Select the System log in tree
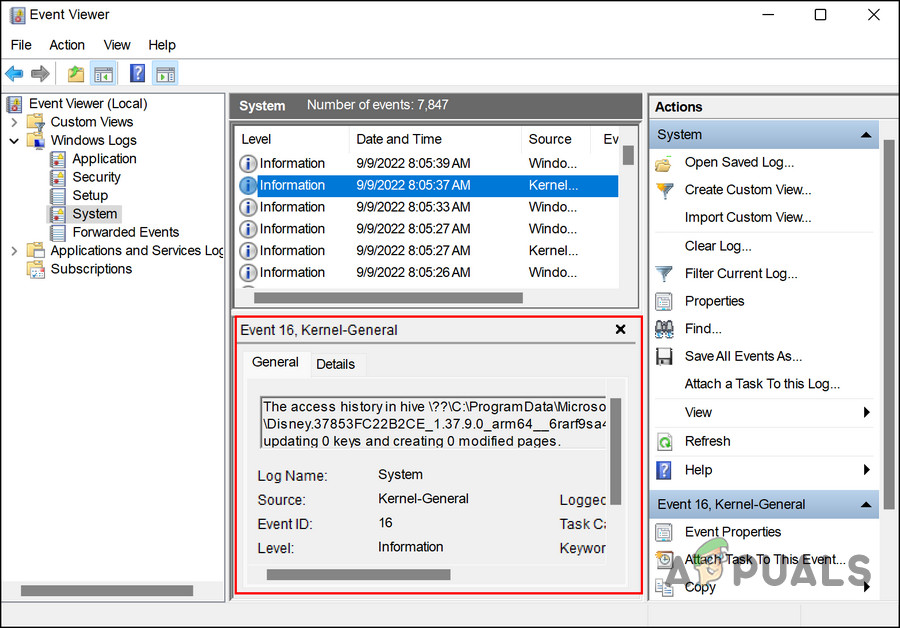 [95, 214]
